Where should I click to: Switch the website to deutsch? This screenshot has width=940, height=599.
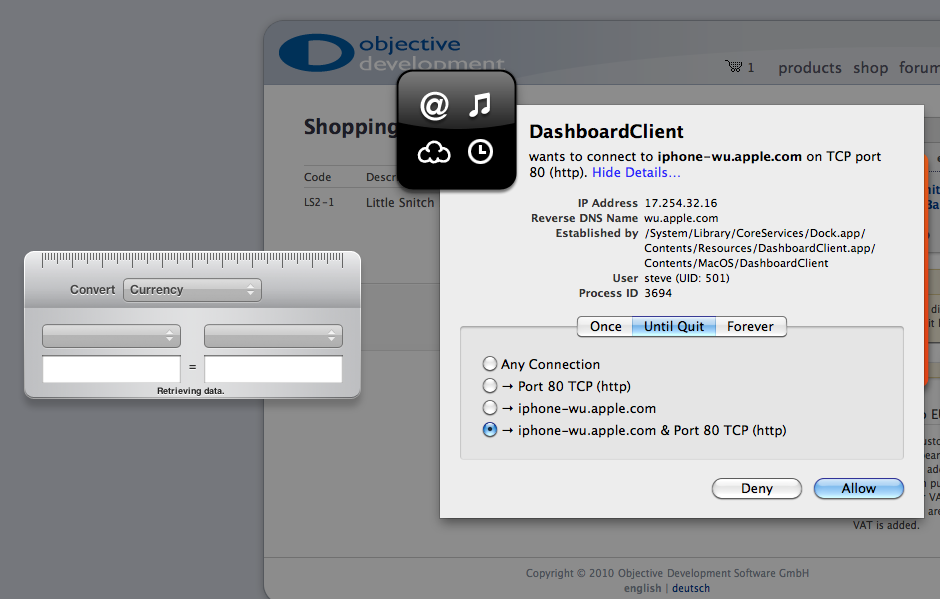coord(691,588)
